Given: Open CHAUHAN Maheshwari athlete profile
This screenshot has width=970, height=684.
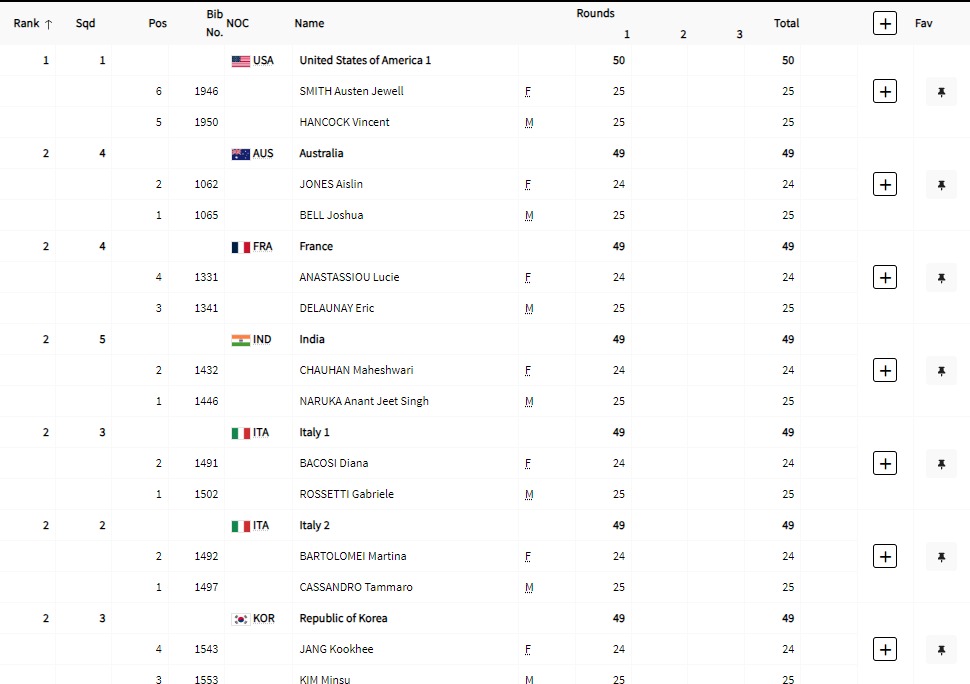Looking at the screenshot, I should 356,370.
